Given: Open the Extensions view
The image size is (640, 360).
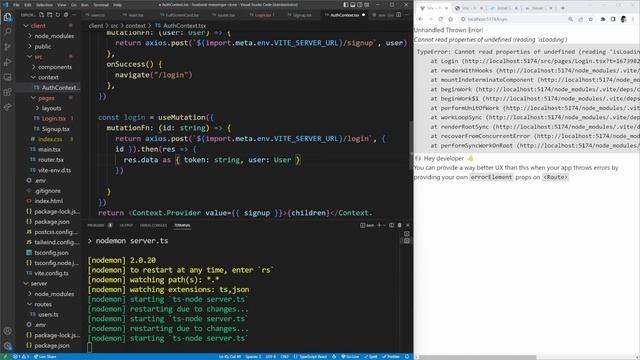Looking at the screenshot, I should click(7, 92).
